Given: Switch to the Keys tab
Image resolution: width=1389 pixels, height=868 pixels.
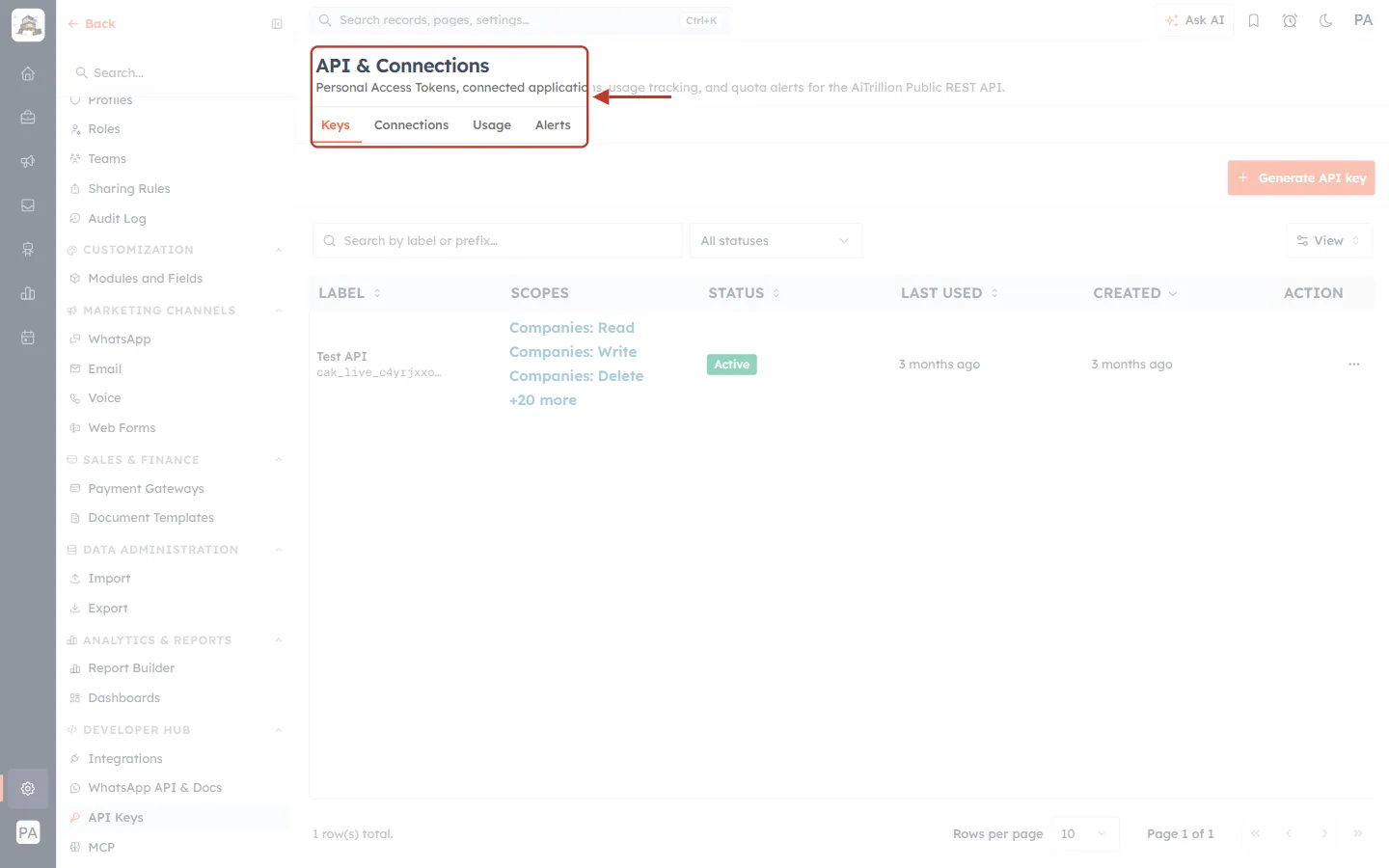Looking at the screenshot, I should (x=336, y=125).
